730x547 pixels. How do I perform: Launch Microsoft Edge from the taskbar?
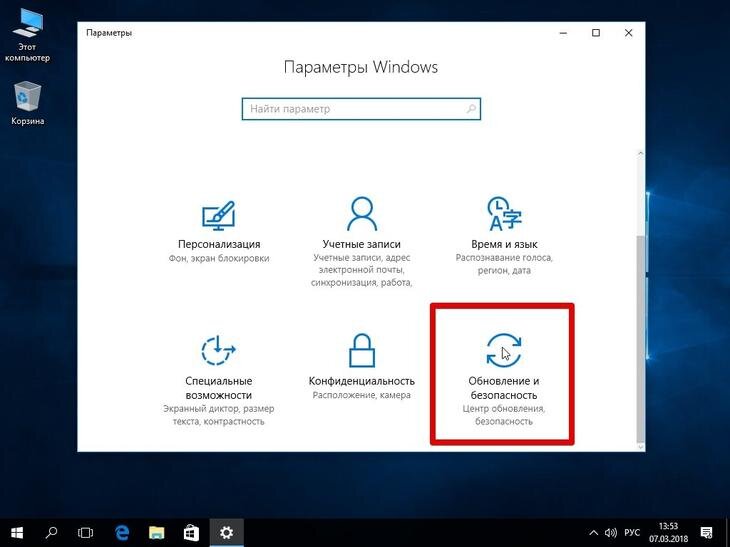coord(122,533)
